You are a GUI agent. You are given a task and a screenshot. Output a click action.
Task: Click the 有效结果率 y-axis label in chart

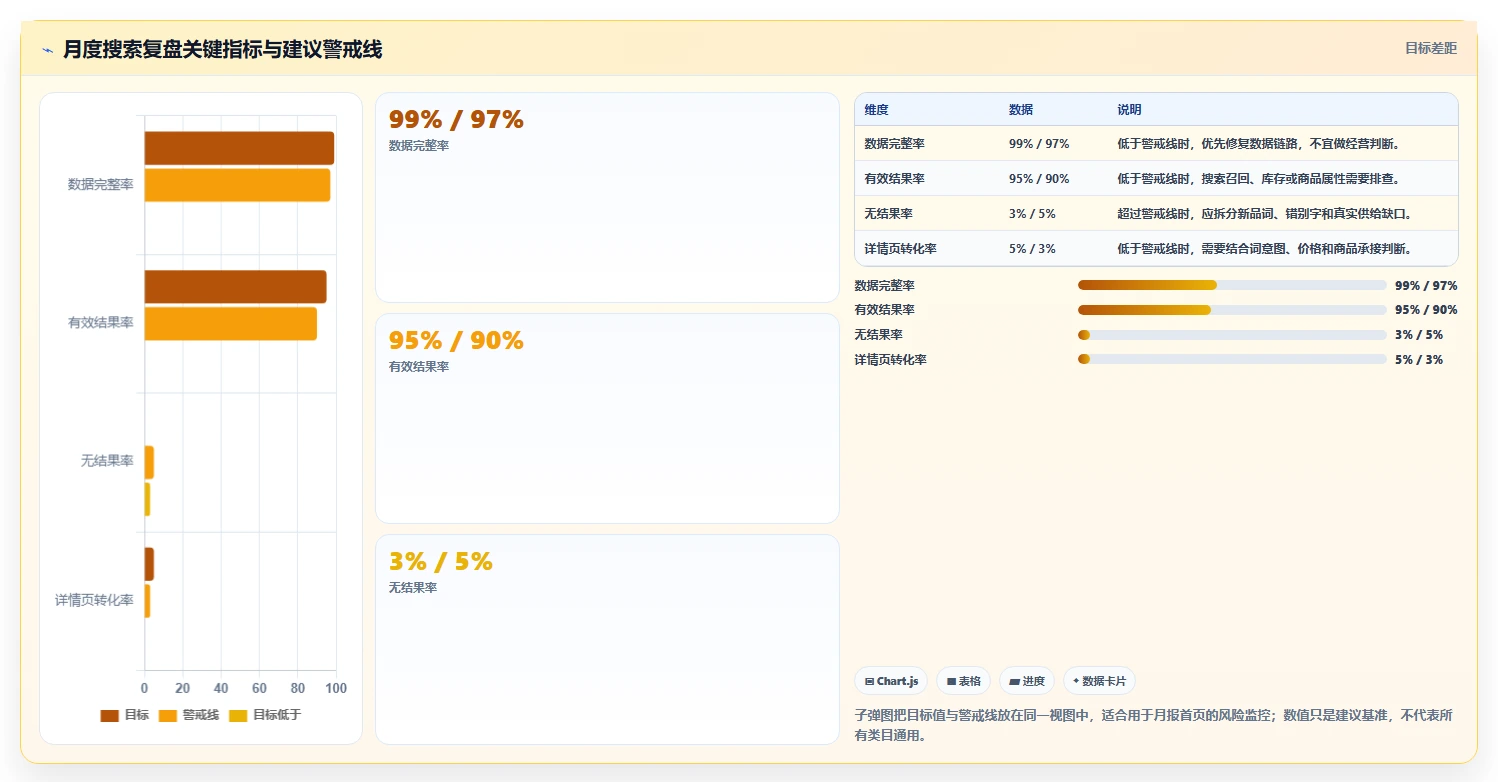(x=100, y=324)
